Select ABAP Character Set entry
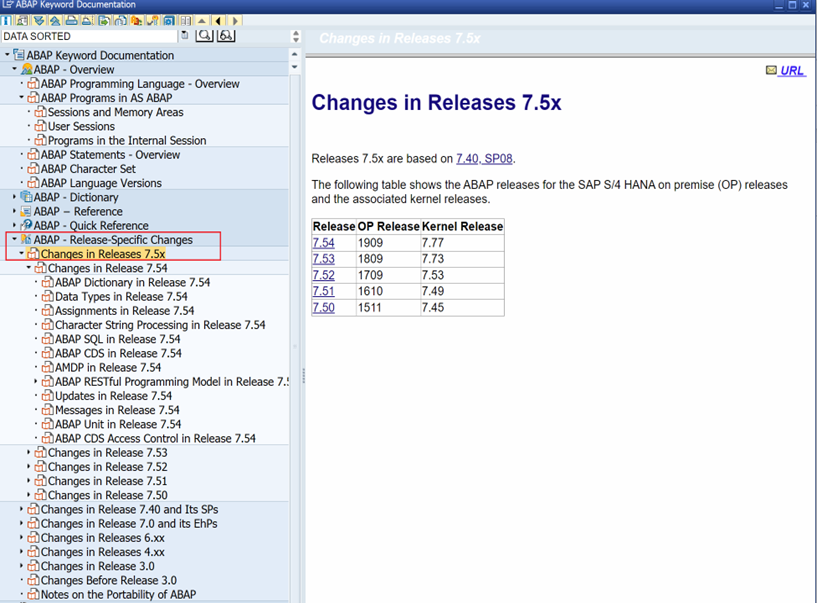817x603 pixels. 88,169
